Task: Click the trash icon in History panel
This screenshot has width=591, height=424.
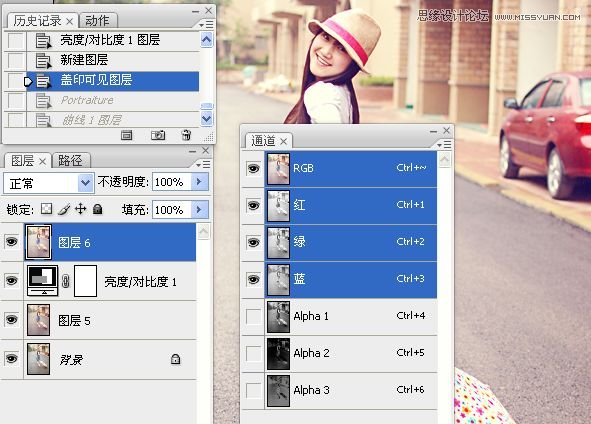Action: click(x=186, y=135)
